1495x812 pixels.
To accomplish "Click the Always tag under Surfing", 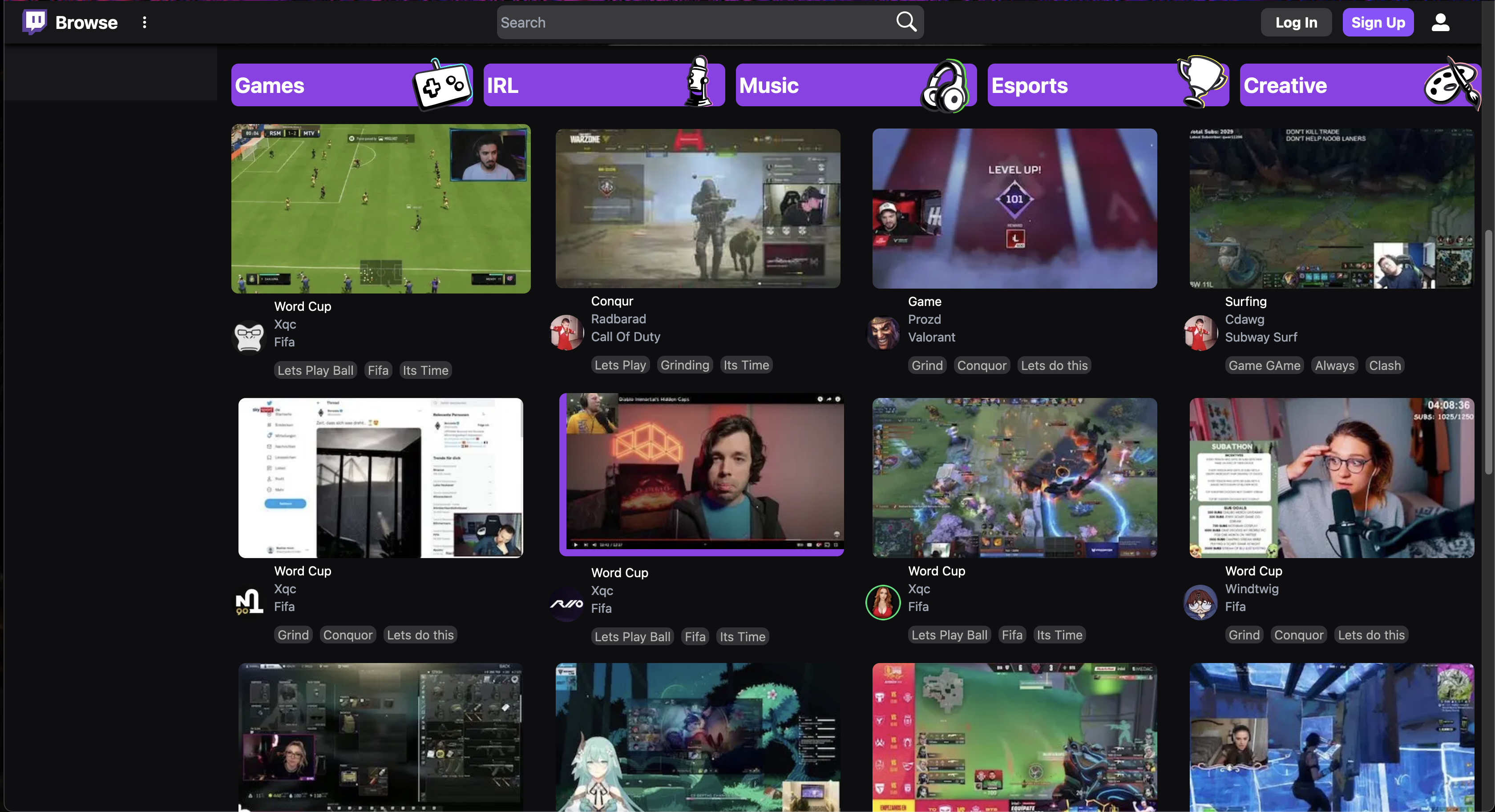I will click(x=1334, y=366).
